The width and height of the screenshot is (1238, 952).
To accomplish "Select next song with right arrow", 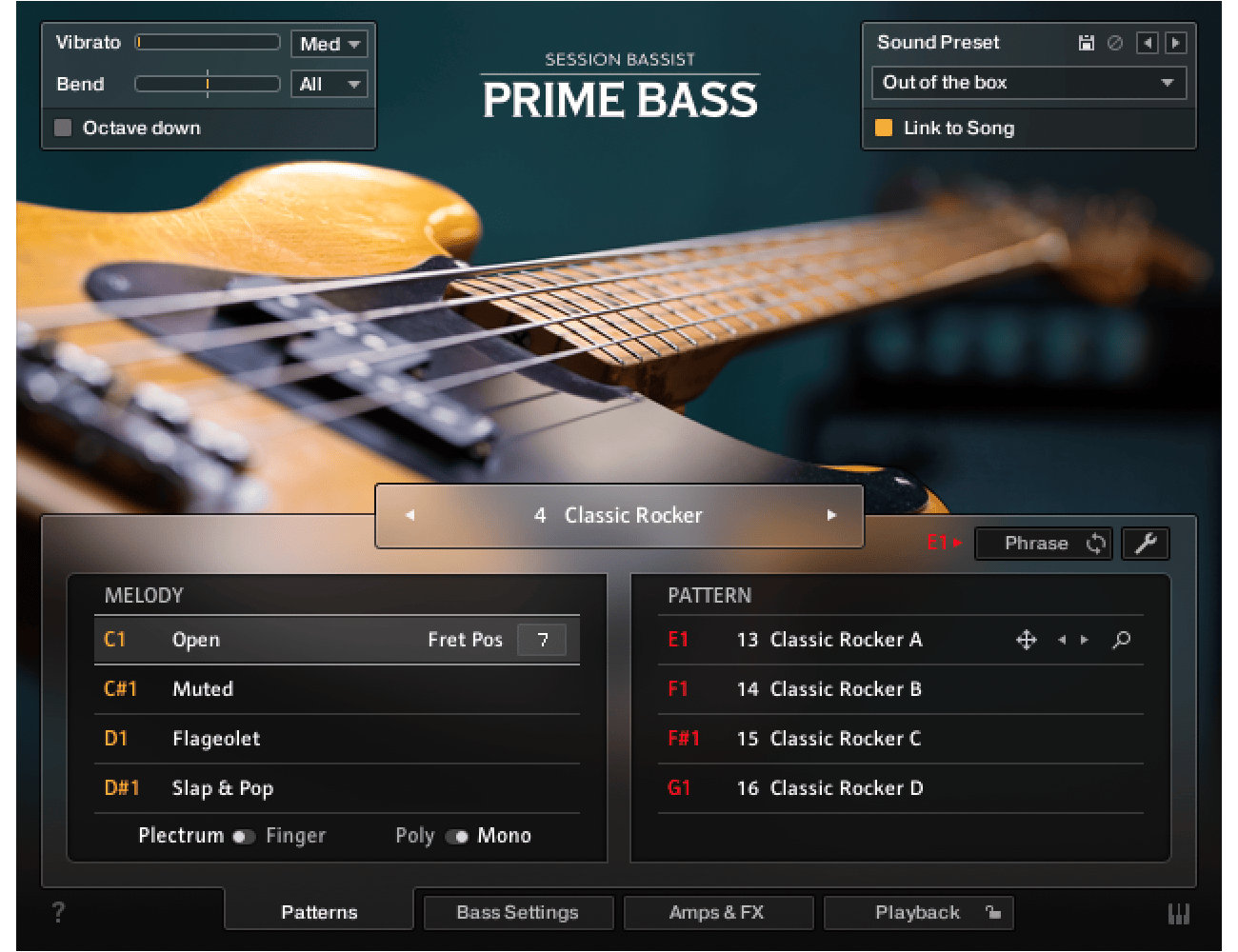I will point(831,515).
